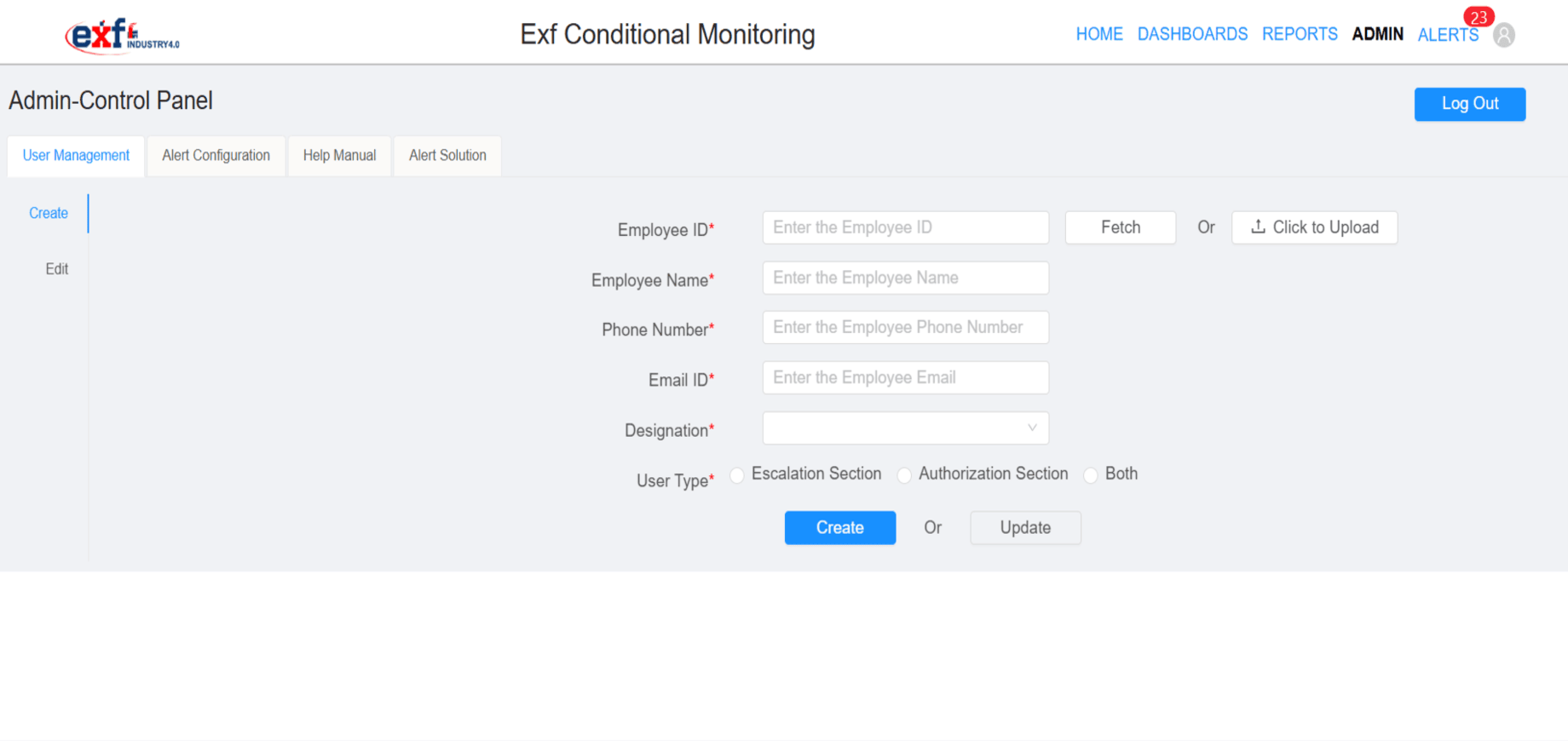Focus the Employee Email input field

click(x=905, y=377)
